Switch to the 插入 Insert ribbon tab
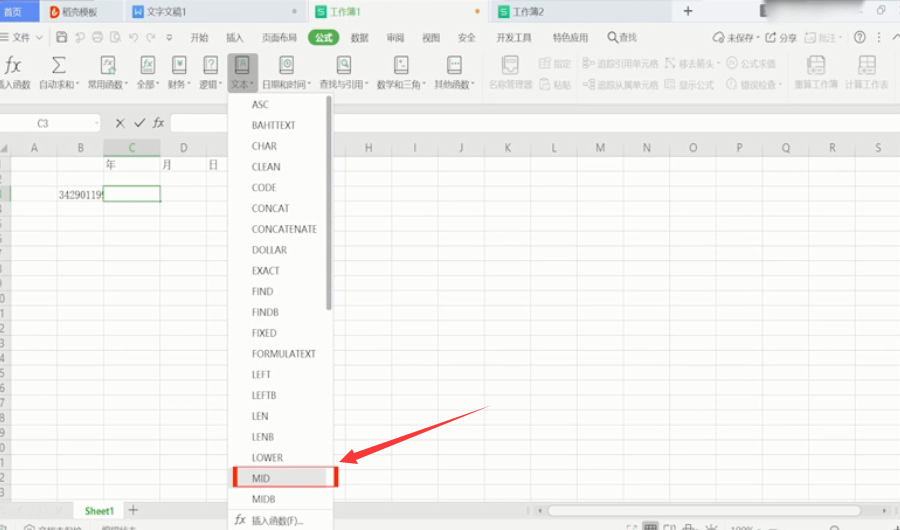The image size is (900, 530). click(x=234, y=37)
